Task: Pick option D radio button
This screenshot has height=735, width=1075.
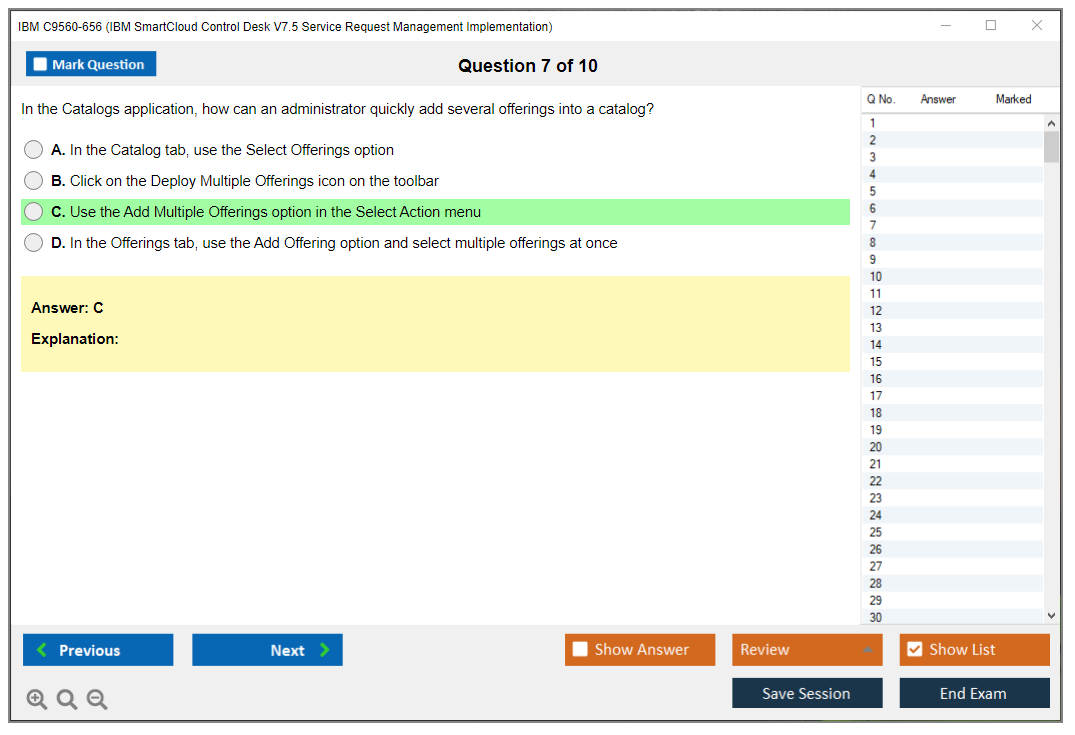Action: pos(34,243)
